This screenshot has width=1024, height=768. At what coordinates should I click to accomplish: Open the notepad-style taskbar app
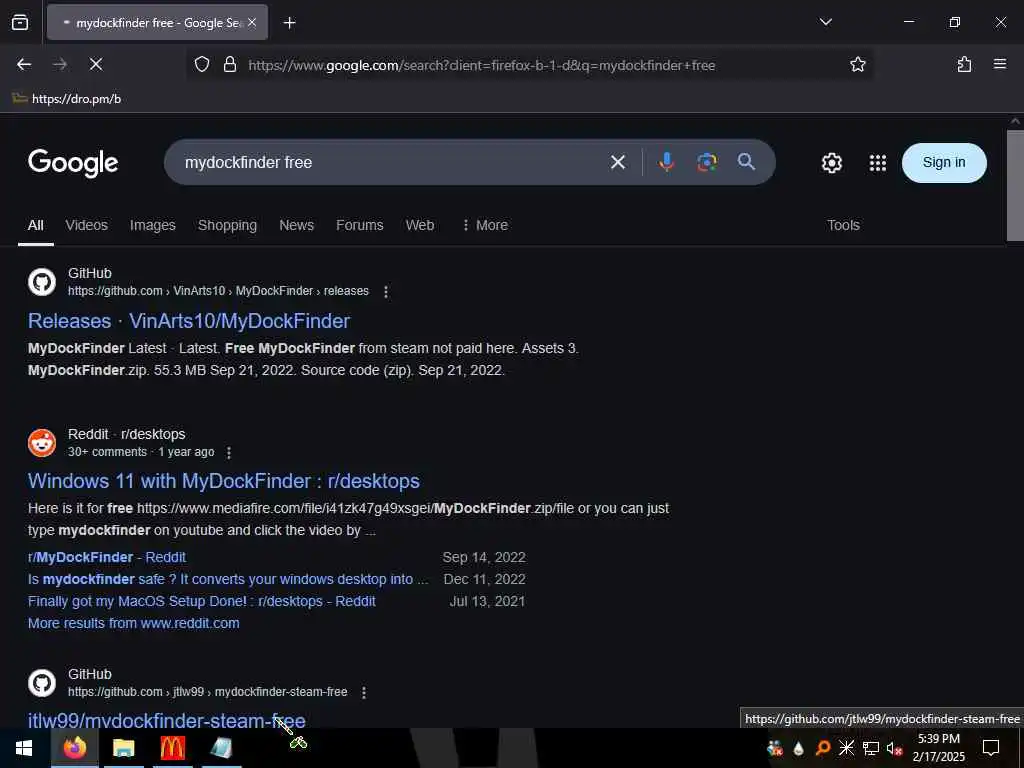(x=221, y=748)
